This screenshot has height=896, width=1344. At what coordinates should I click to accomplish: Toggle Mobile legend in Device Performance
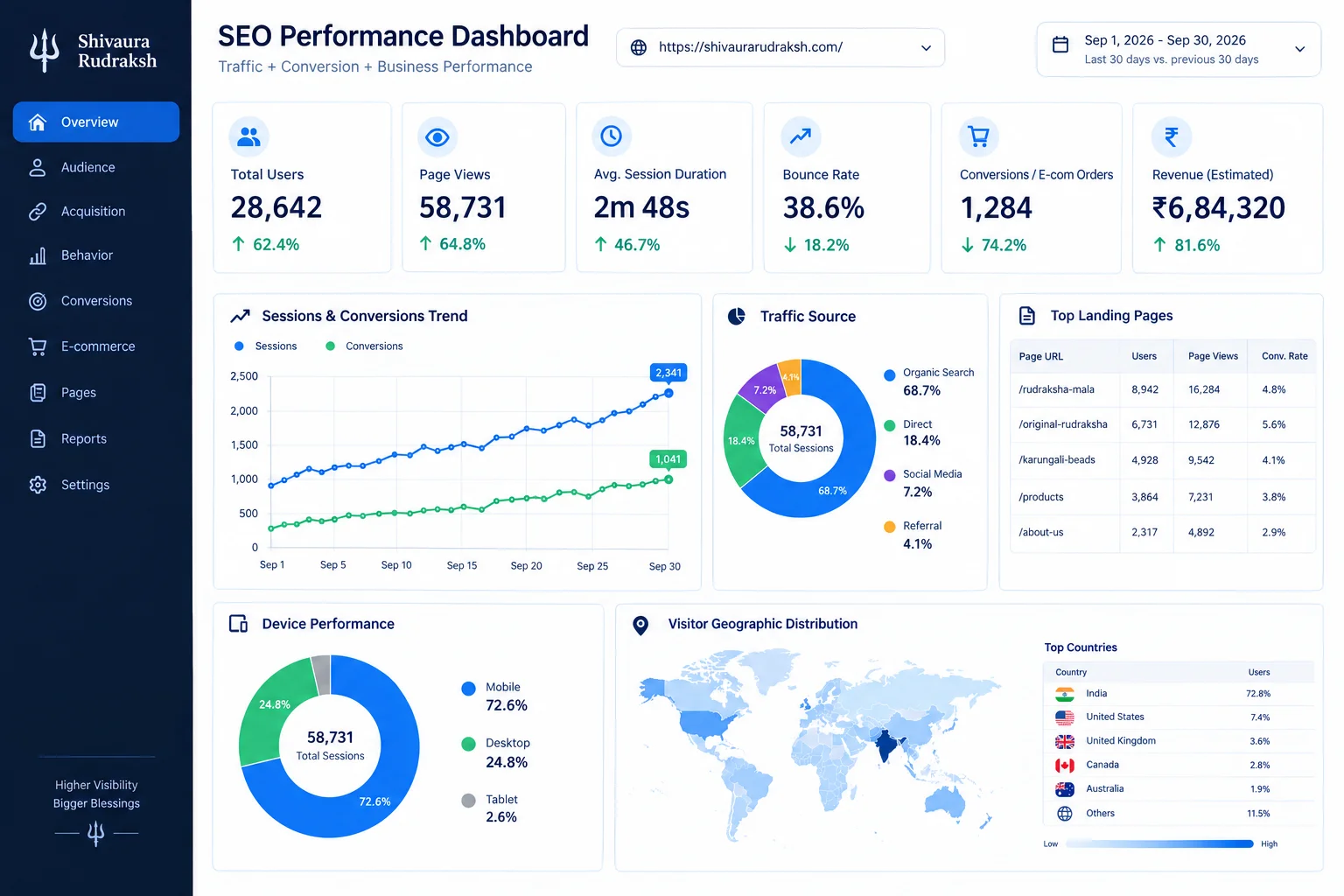coord(494,696)
